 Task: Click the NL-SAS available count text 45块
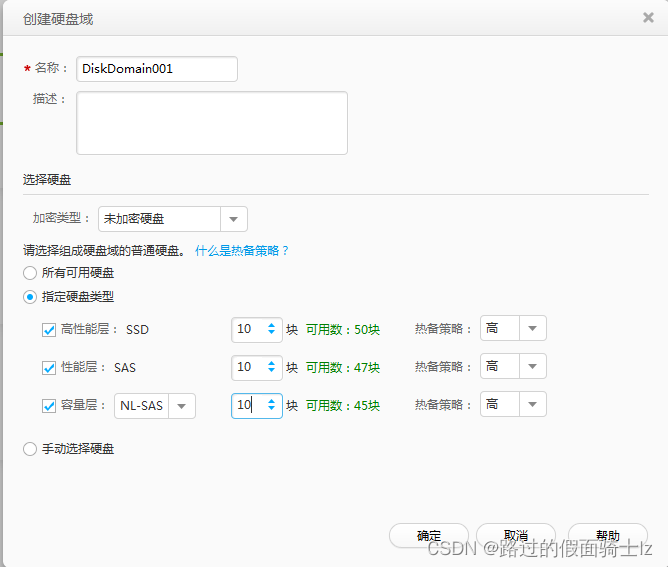[367, 406]
